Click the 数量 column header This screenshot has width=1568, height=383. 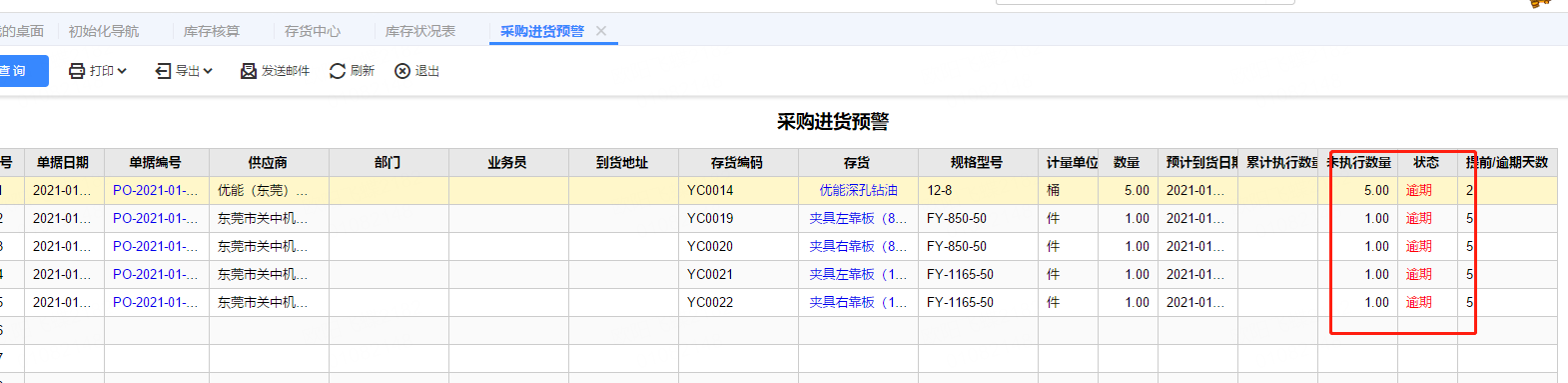pos(1127,162)
